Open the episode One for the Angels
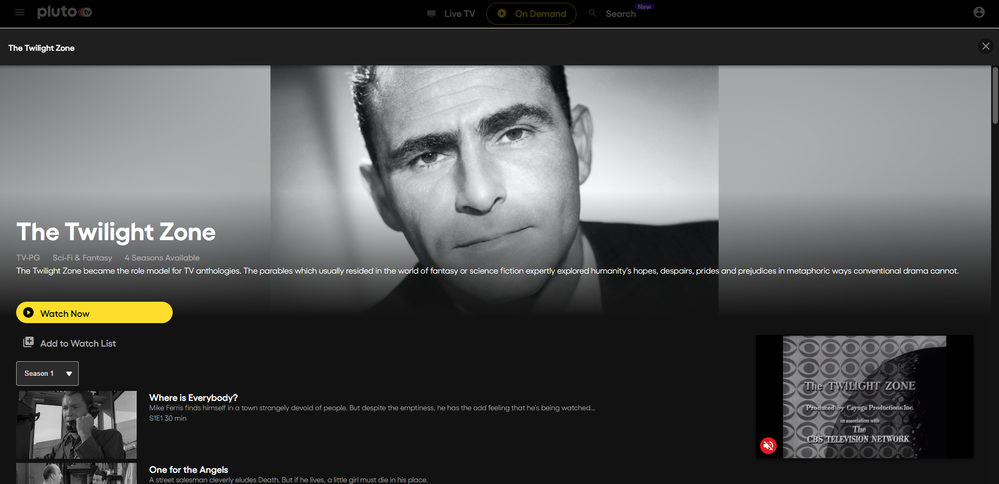Viewport: 999px width, 484px height. 188,470
